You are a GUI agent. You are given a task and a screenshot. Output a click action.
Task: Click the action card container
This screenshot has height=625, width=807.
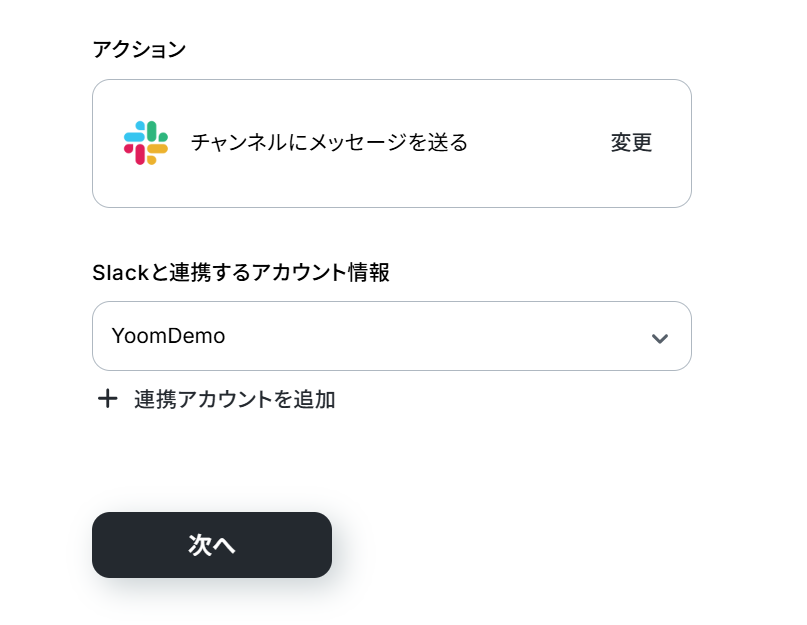pyautogui.click(x=392, y=144)
